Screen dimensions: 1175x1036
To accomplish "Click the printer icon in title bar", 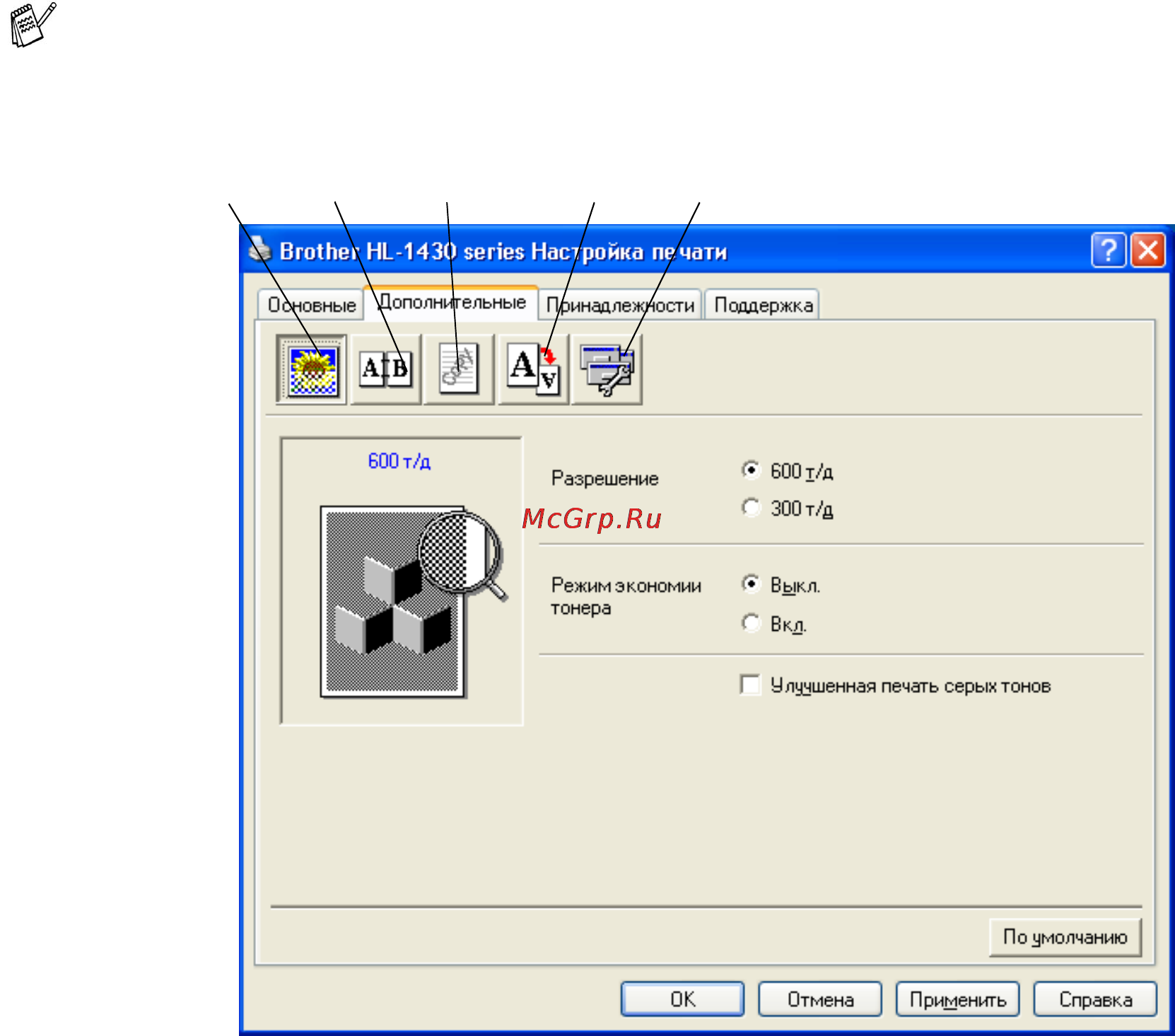I will (260, 250).
